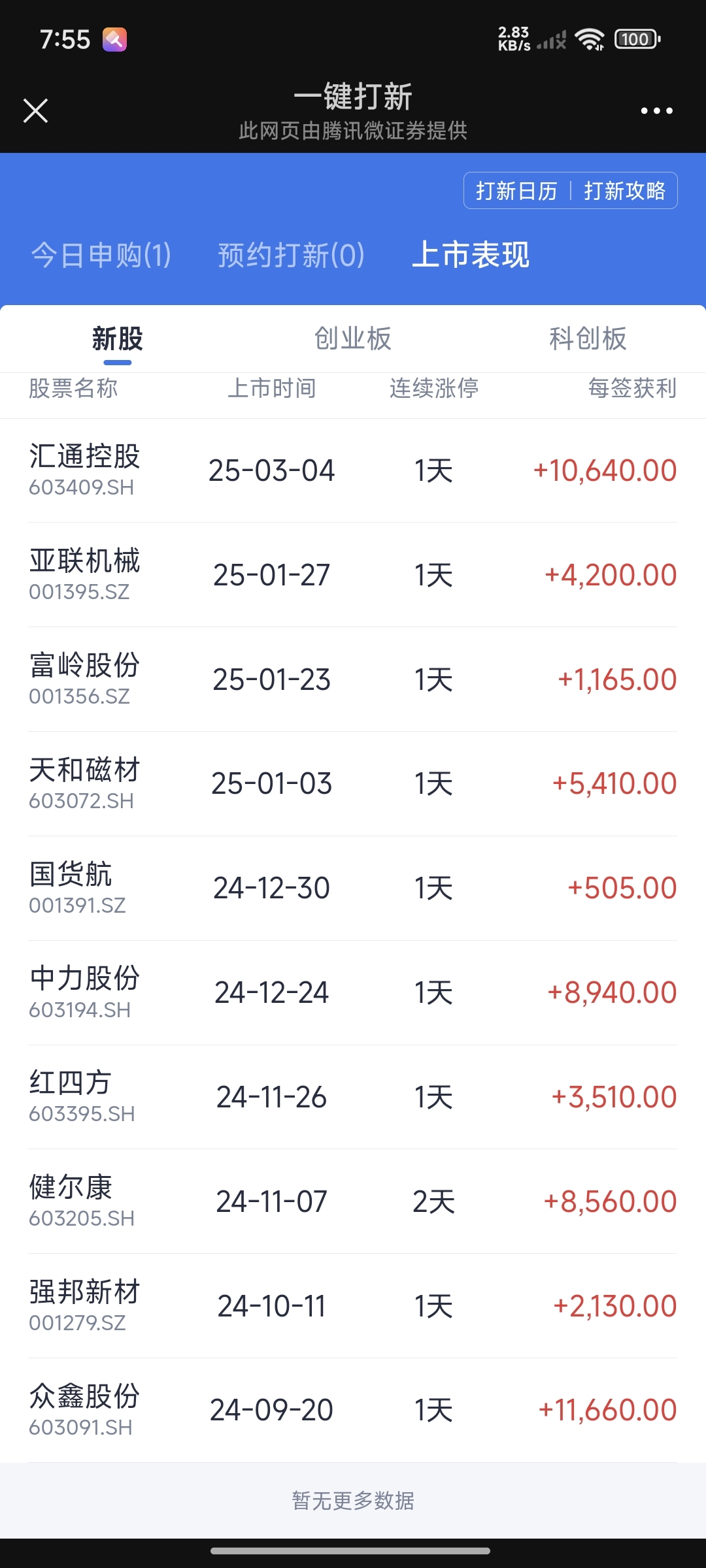Select the 新股 sub-tab
Image resolution: width=706 pixels, height=1568 pixels.
(x=118, y=338)
